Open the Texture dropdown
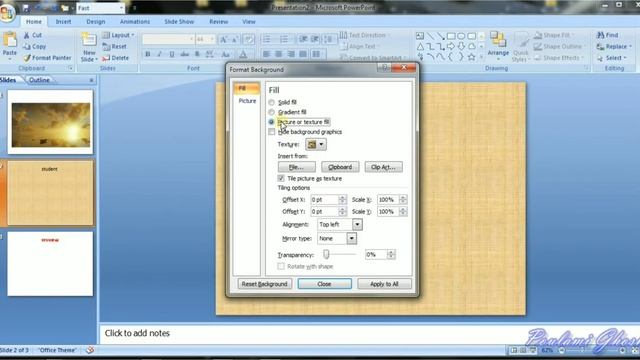The width and height of the screenshot is (640, 360). coord(316,144)
